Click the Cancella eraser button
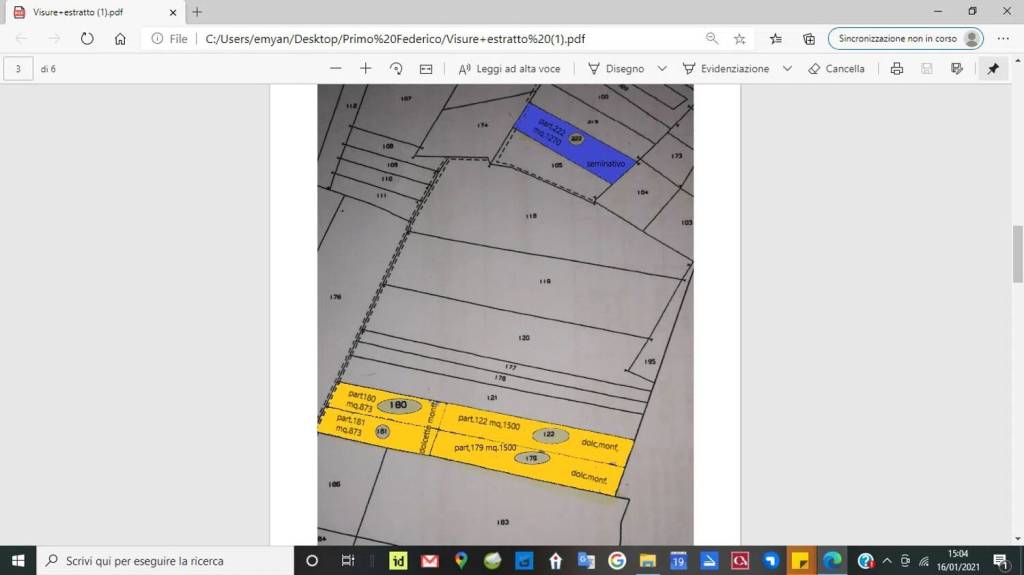1024x575 pixels. 836,69
